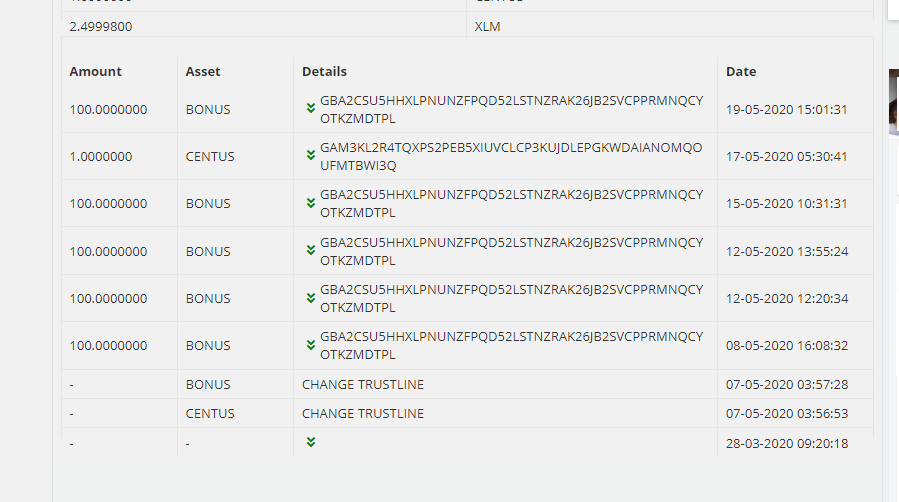Click the Asset column header
899x502 pixels.
tap(203, 71)
